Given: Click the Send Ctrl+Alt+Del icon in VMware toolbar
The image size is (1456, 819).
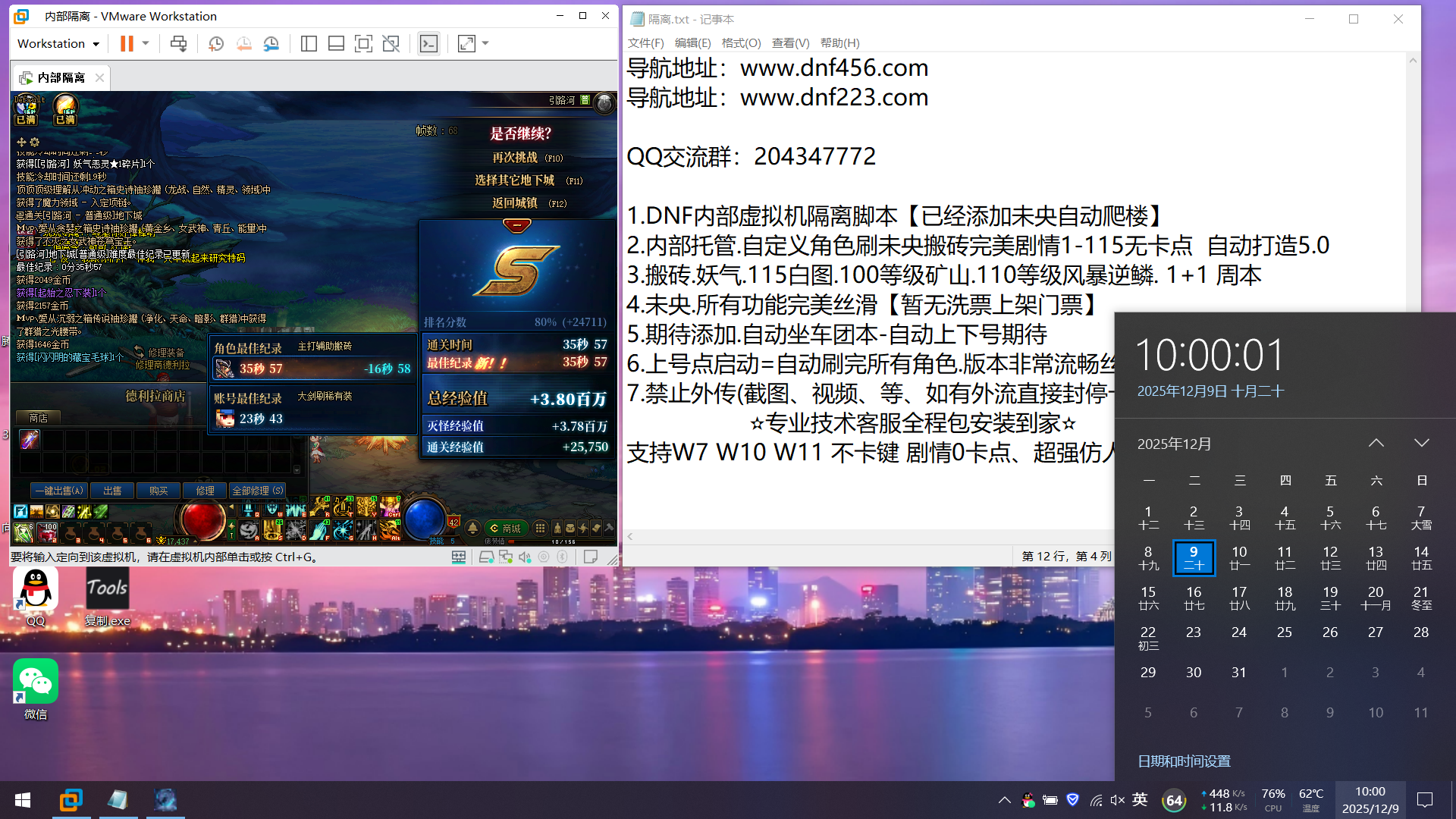Looking at the screenshot, I should coord(179,43).
